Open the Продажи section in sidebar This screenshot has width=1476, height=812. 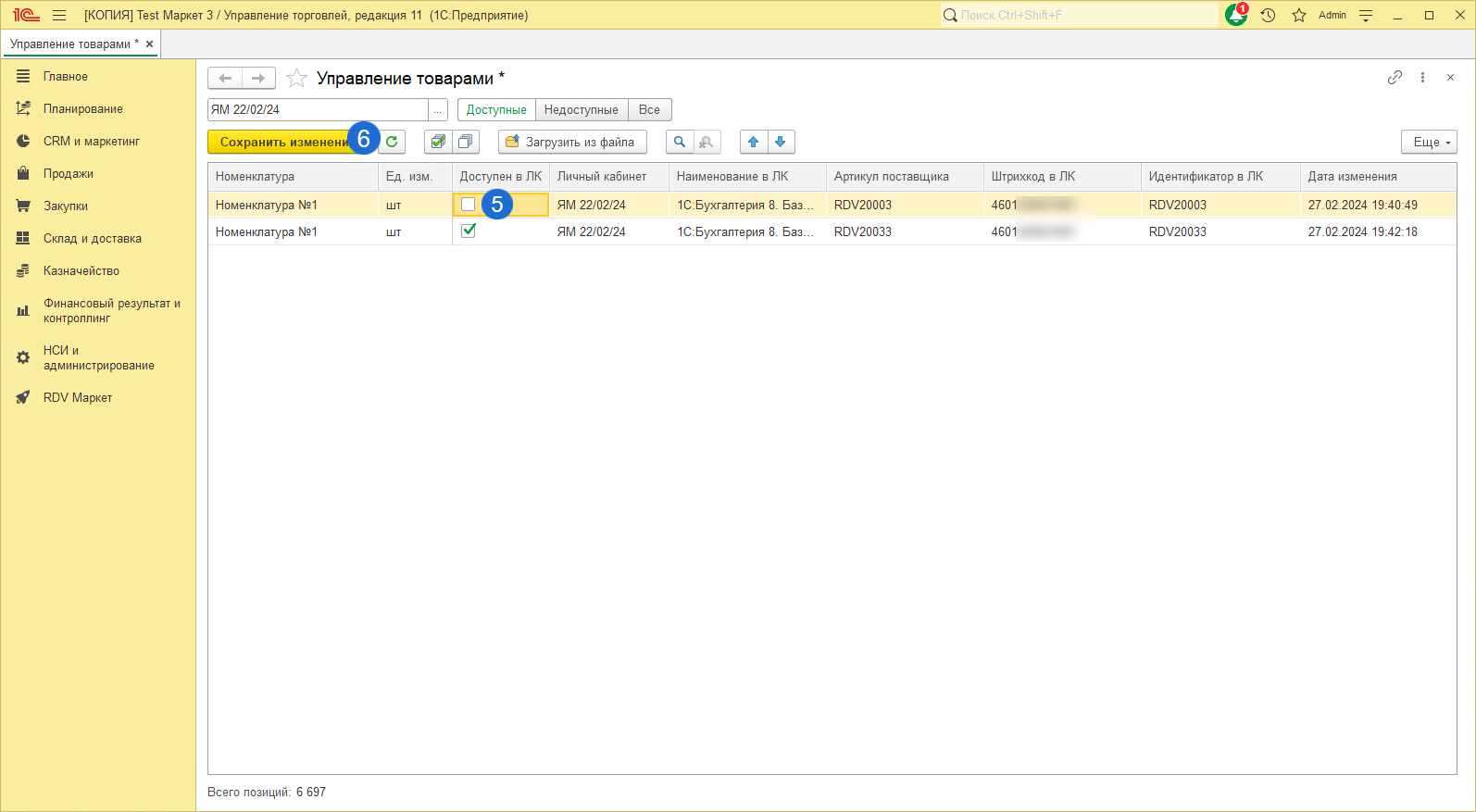(x=69, y=174)
